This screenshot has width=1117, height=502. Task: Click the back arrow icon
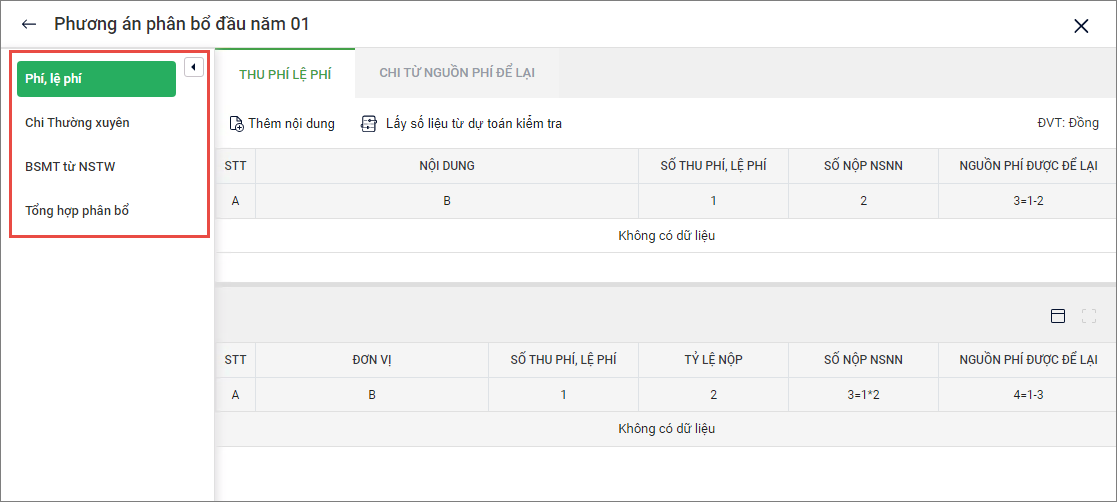click(29, 25)
